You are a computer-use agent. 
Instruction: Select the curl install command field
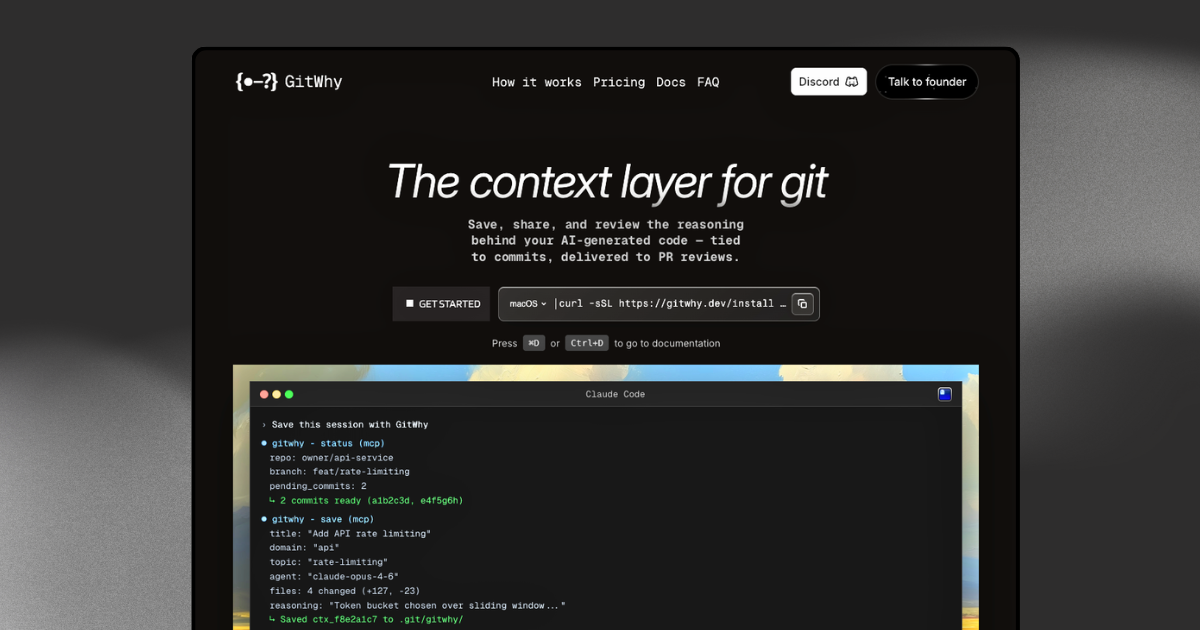click(x=668, y=303)
